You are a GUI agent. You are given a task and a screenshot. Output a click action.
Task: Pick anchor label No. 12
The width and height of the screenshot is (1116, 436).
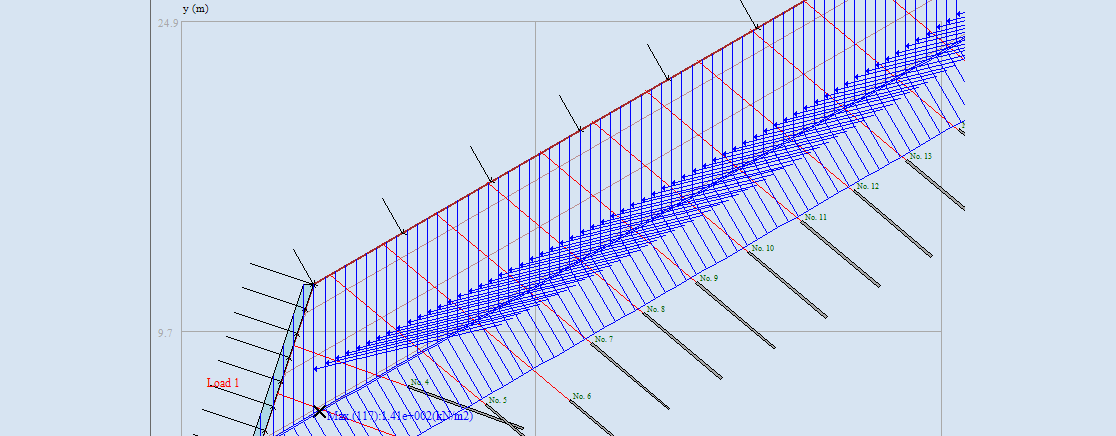pyautogui.click(x=868, y=187)
